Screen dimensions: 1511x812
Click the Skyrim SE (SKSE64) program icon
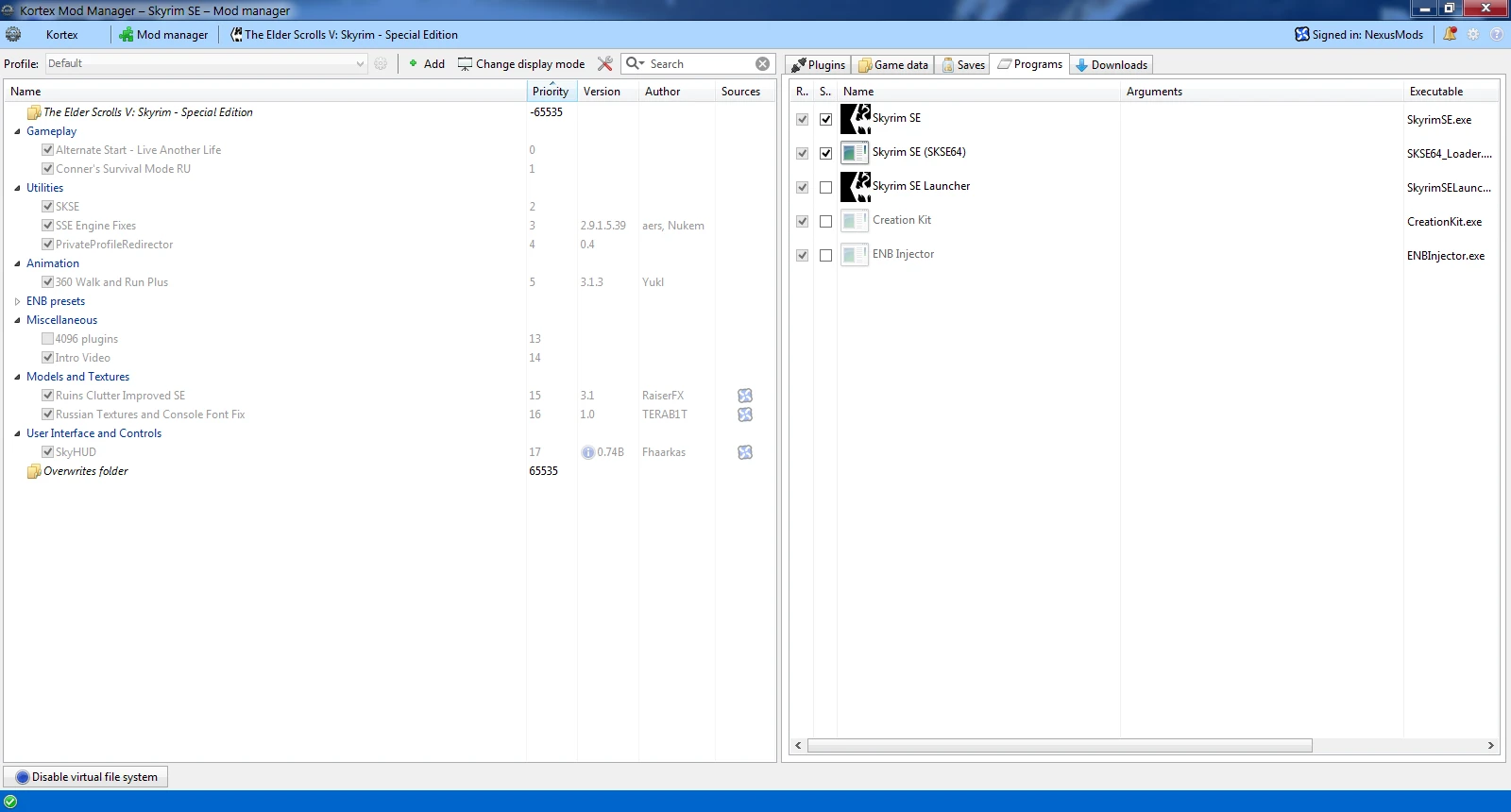coord(855,153)
